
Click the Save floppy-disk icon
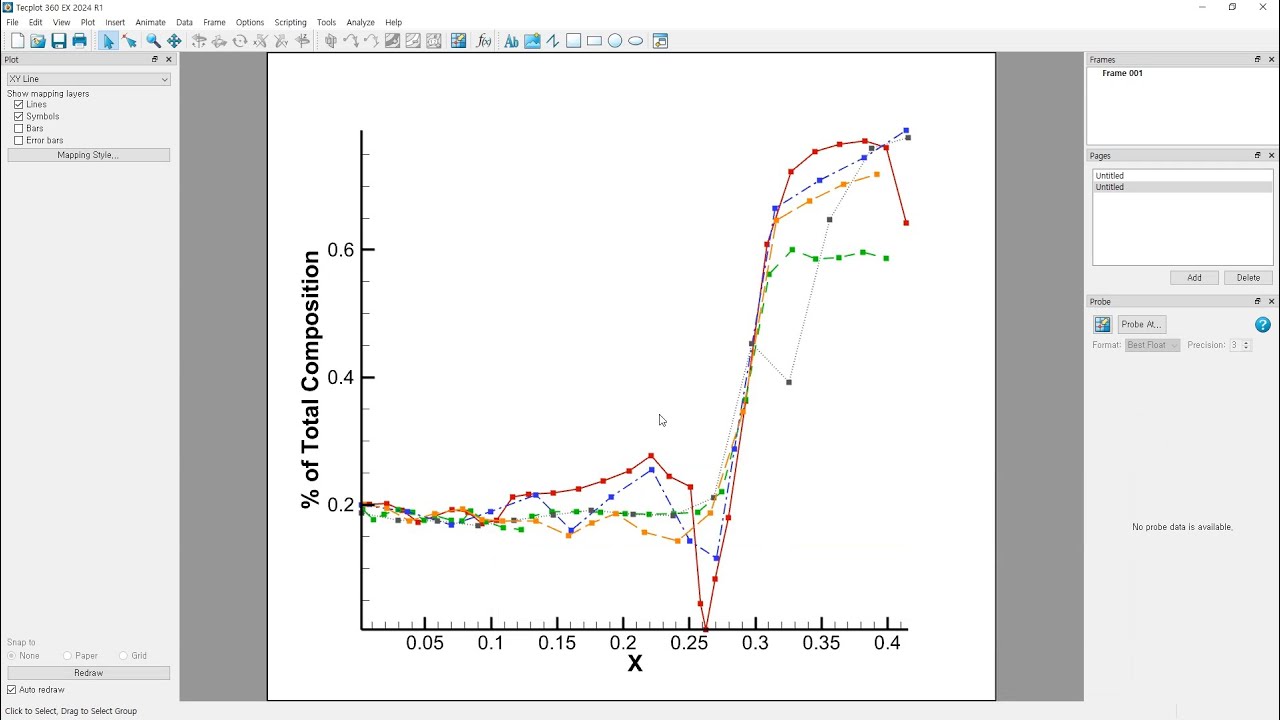pyautogui.click(x=59, y=41)
